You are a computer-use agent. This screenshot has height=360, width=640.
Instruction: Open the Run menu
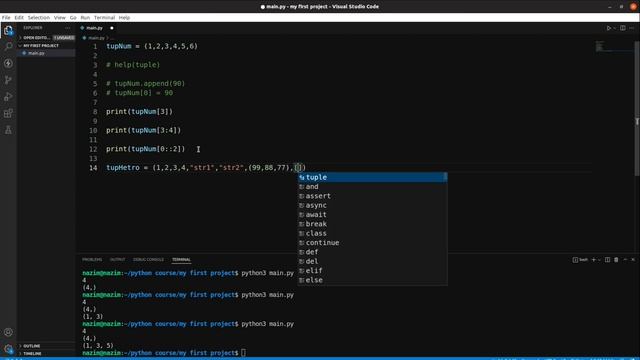point(85,18)
